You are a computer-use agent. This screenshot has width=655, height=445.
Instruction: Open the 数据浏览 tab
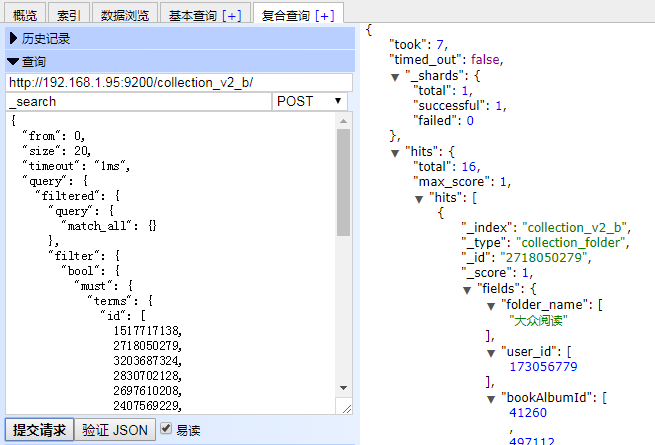click(x=126, y=15)
